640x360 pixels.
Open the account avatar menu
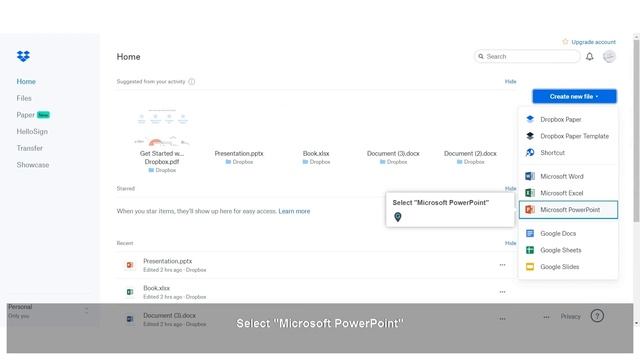click(x=609, y=57)
